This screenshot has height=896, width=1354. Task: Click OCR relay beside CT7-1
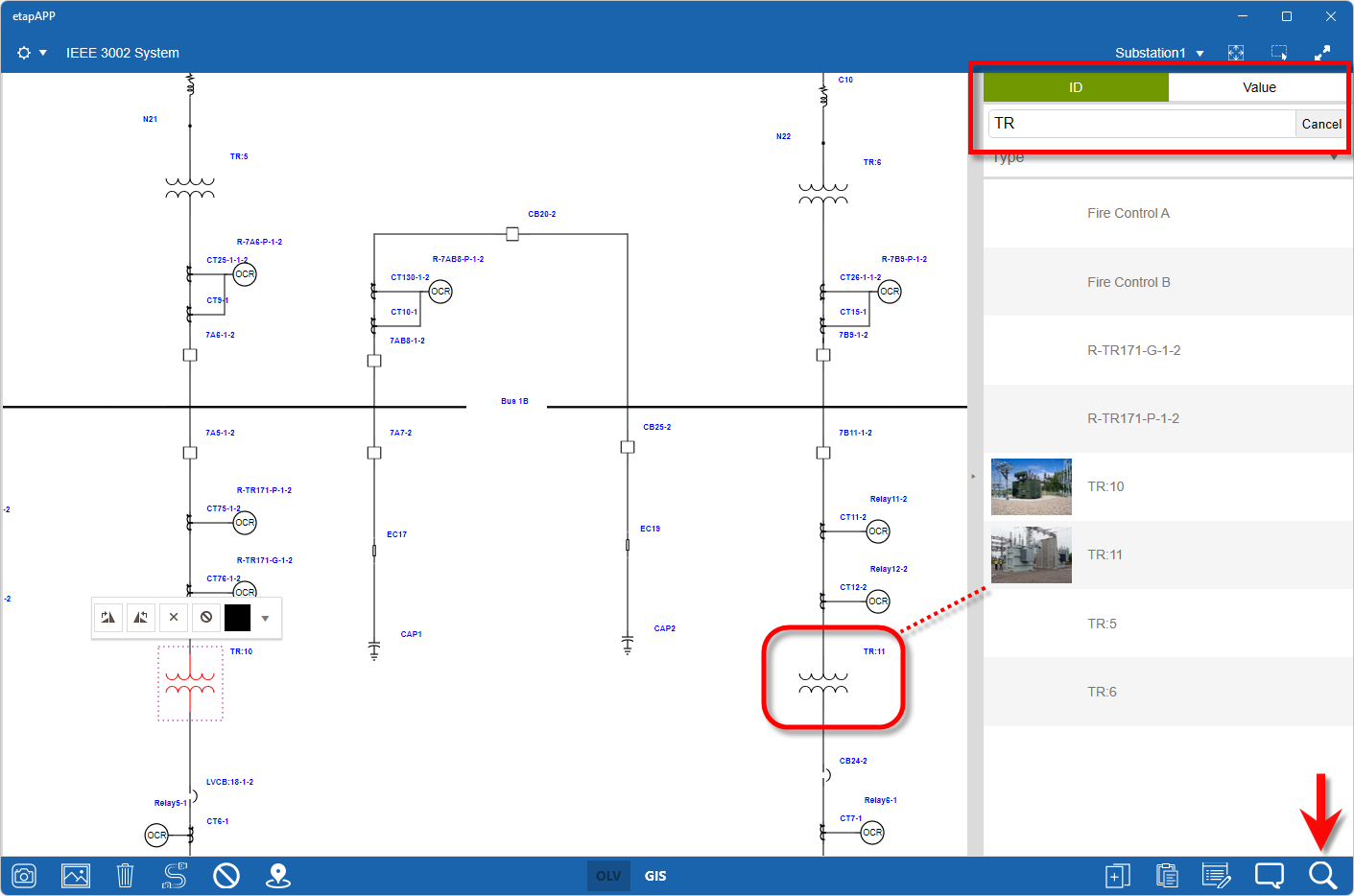coord(872,833)
